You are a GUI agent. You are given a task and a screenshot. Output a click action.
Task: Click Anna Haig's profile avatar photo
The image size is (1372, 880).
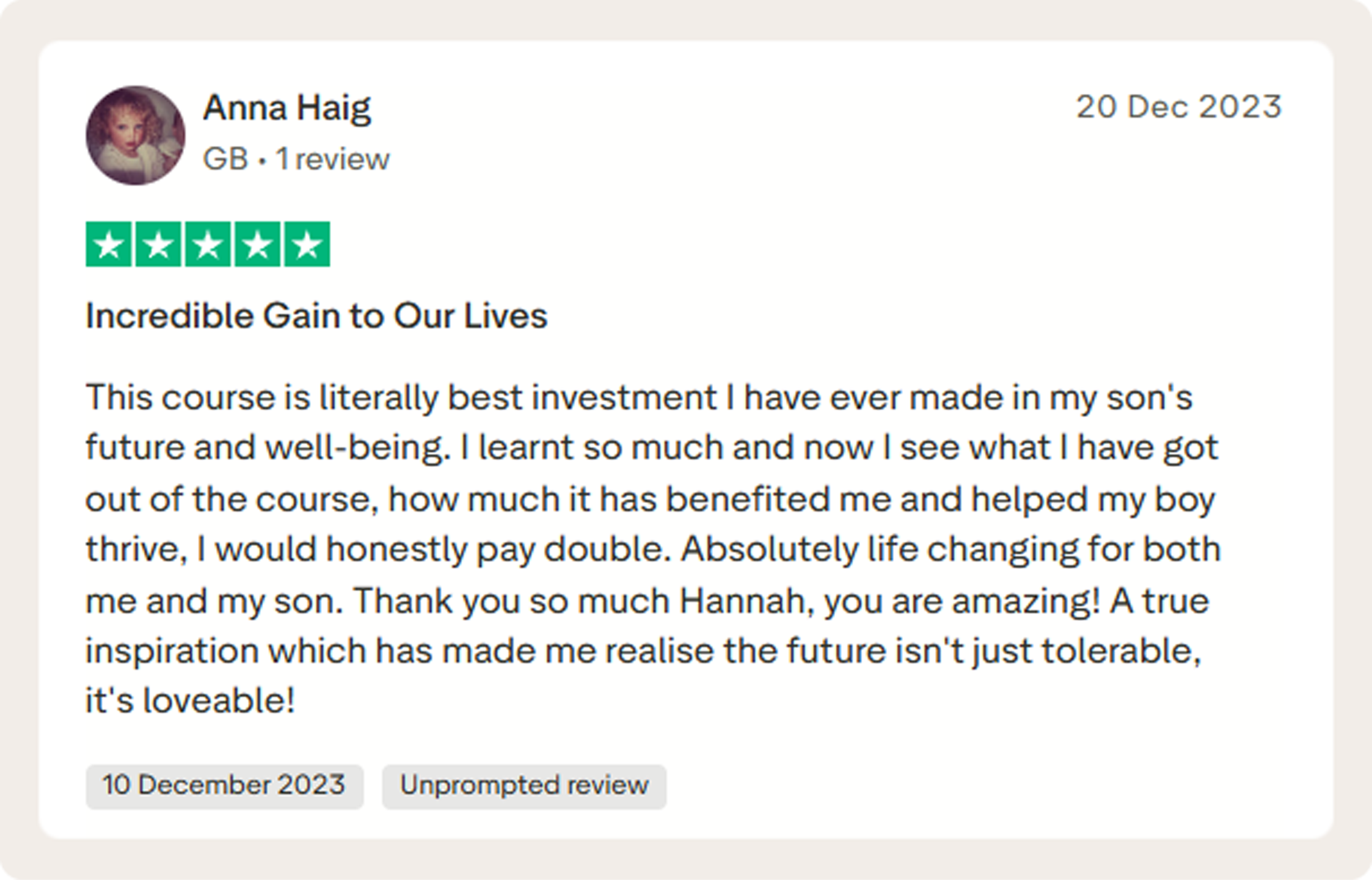point(135,135)
